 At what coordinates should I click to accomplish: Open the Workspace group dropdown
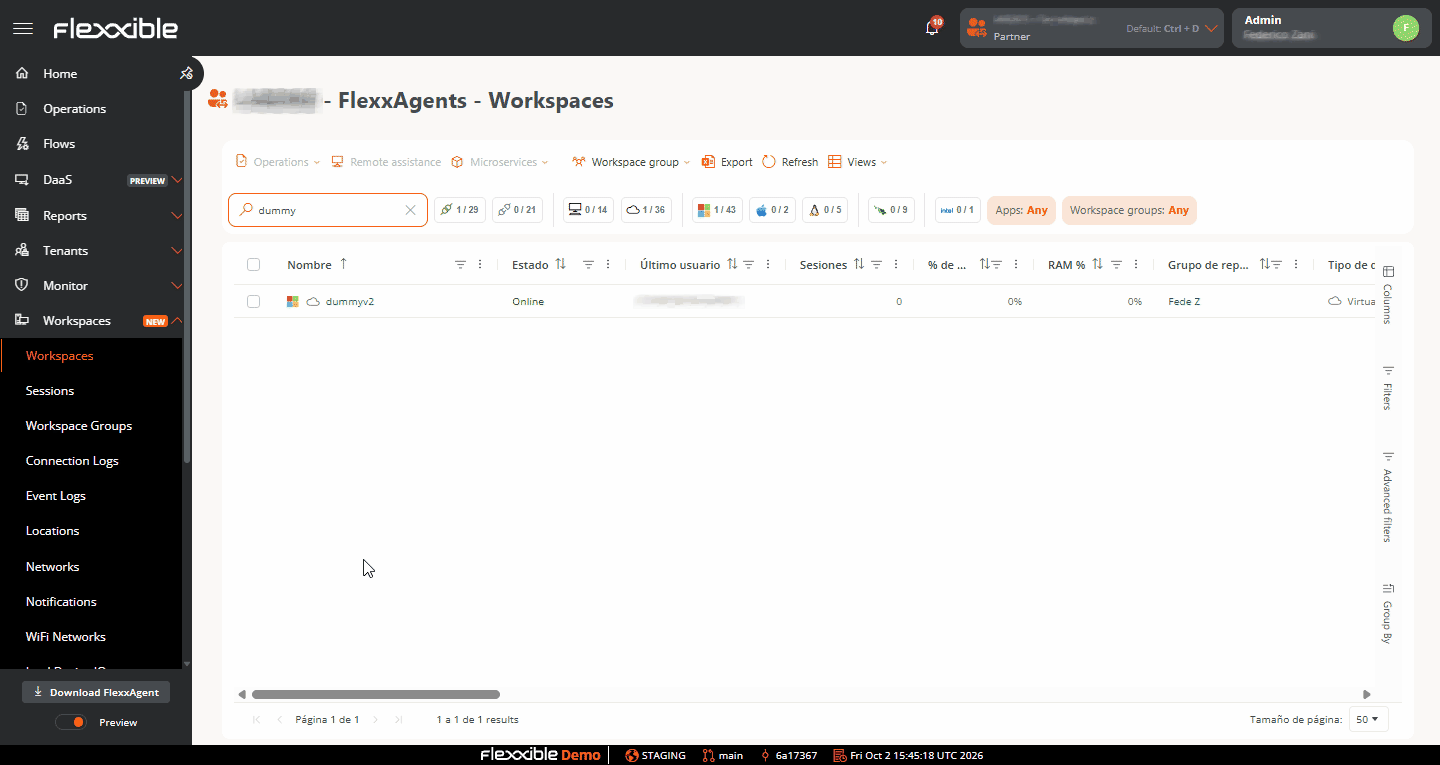coord(631,162)
